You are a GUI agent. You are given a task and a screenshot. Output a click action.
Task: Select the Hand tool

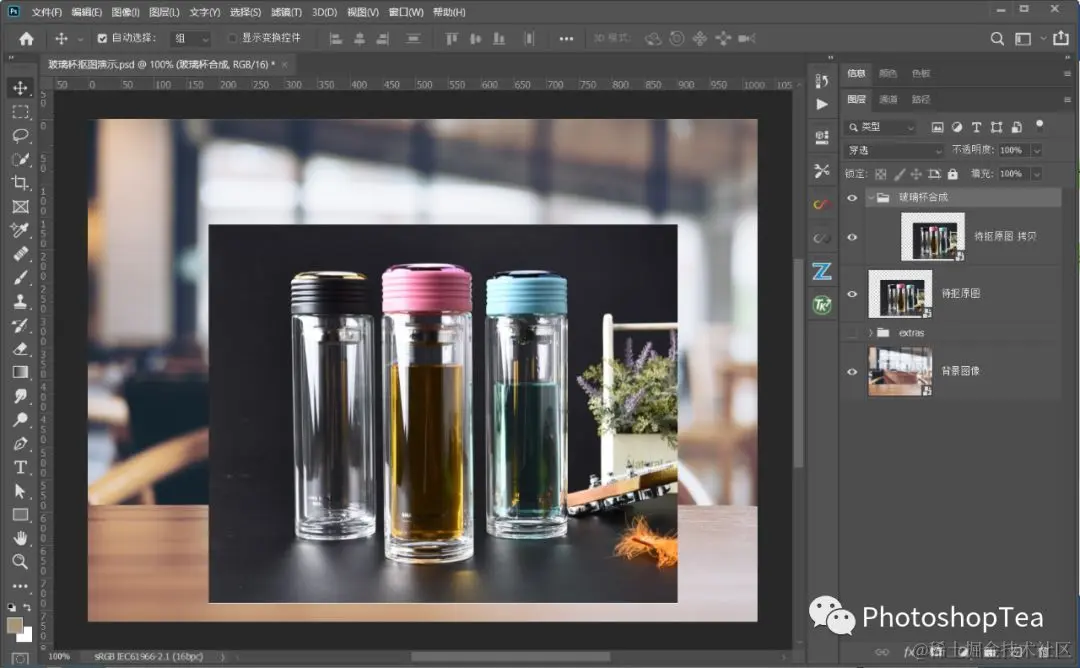(20, 538)
